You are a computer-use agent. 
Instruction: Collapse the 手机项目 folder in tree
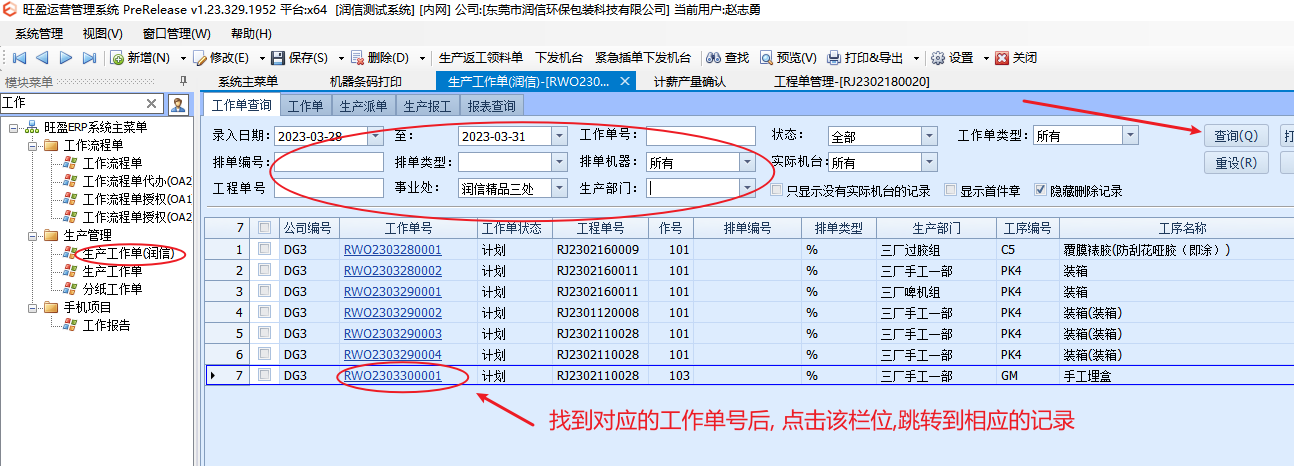[33, 308]
